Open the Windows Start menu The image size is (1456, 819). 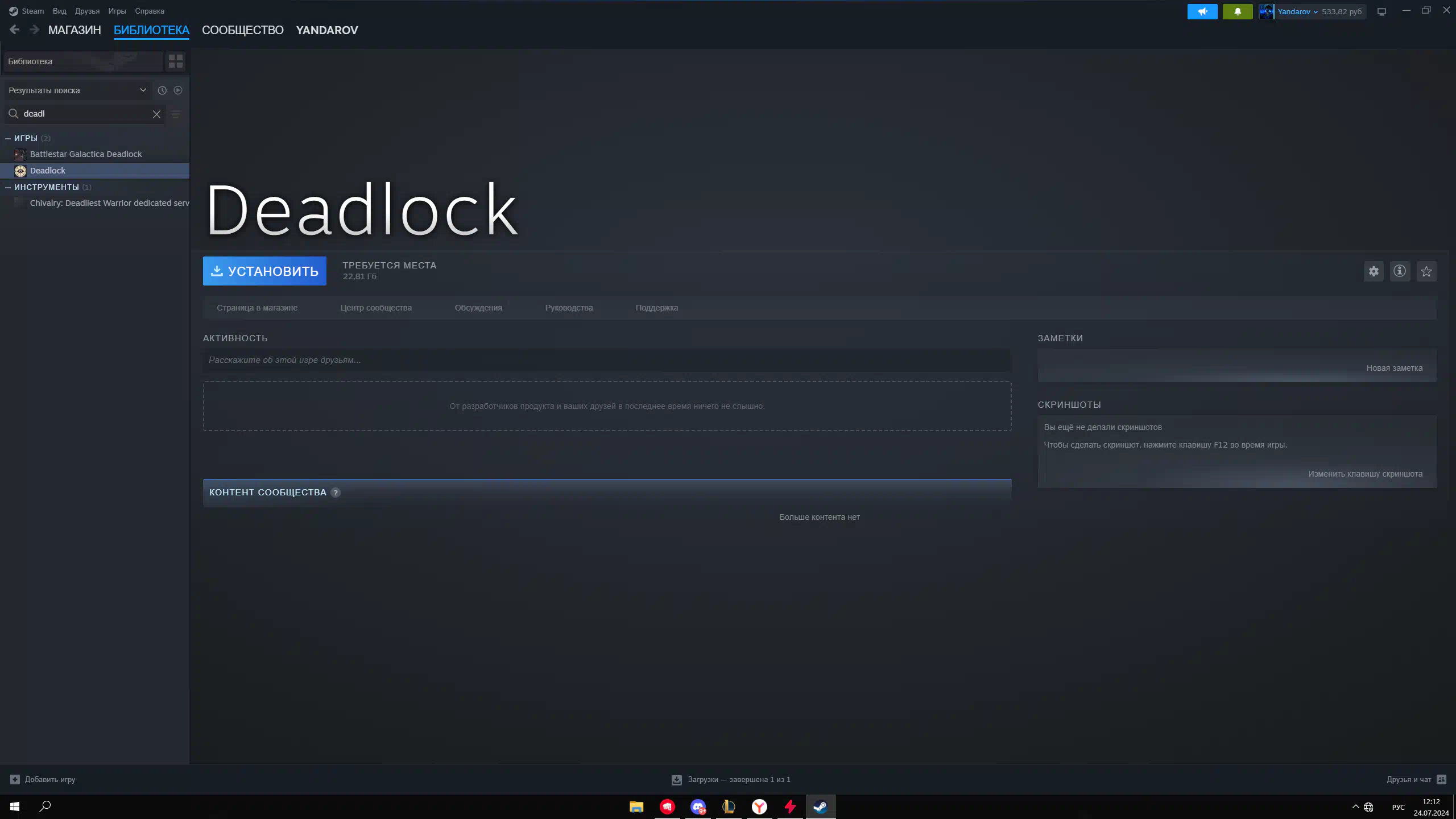tap(15, 806)
